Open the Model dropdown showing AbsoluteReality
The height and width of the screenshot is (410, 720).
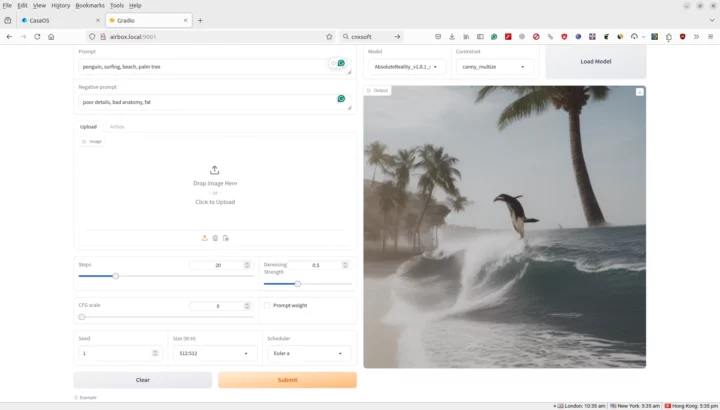(x=406, y=67)
